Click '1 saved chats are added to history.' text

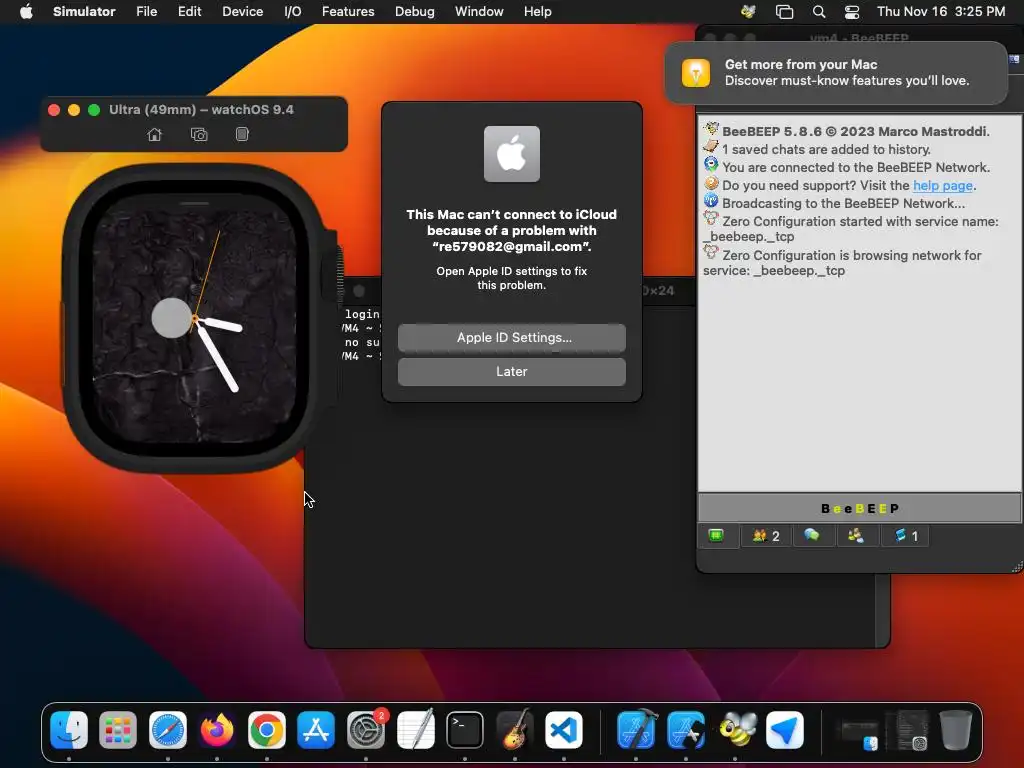point(826,150)
